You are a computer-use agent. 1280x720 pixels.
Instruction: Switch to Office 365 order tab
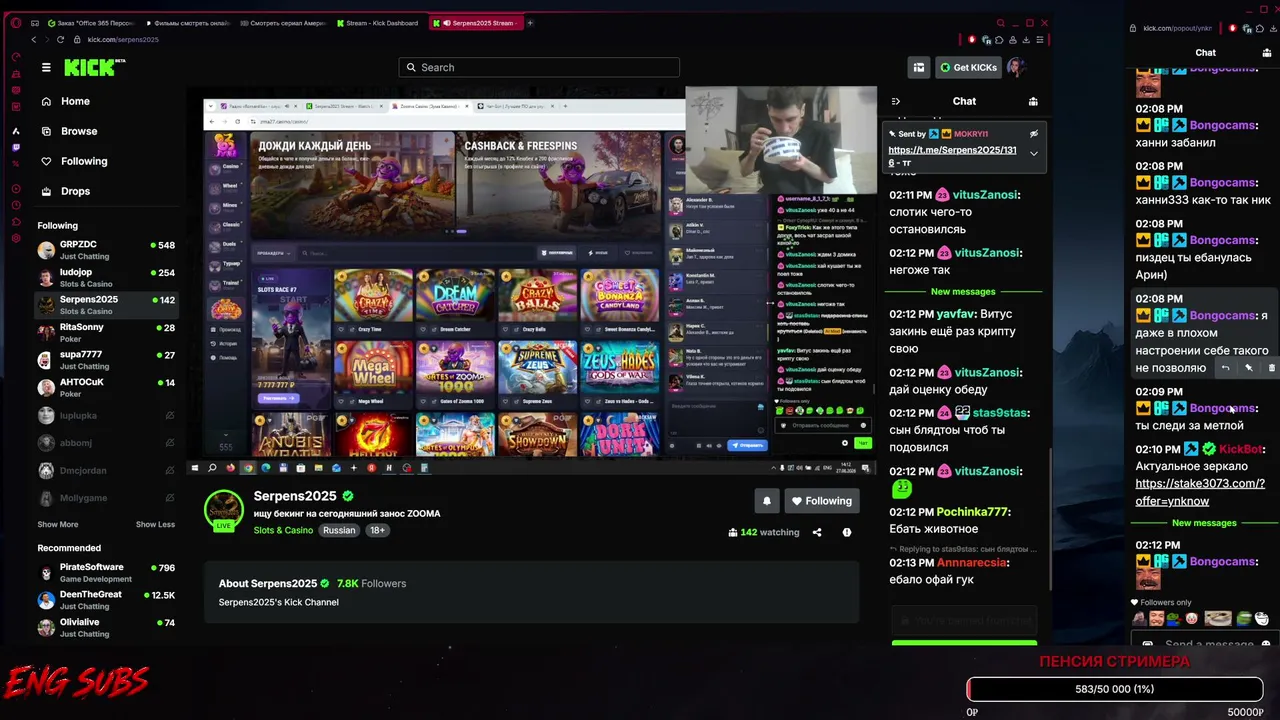pos(90,23)
